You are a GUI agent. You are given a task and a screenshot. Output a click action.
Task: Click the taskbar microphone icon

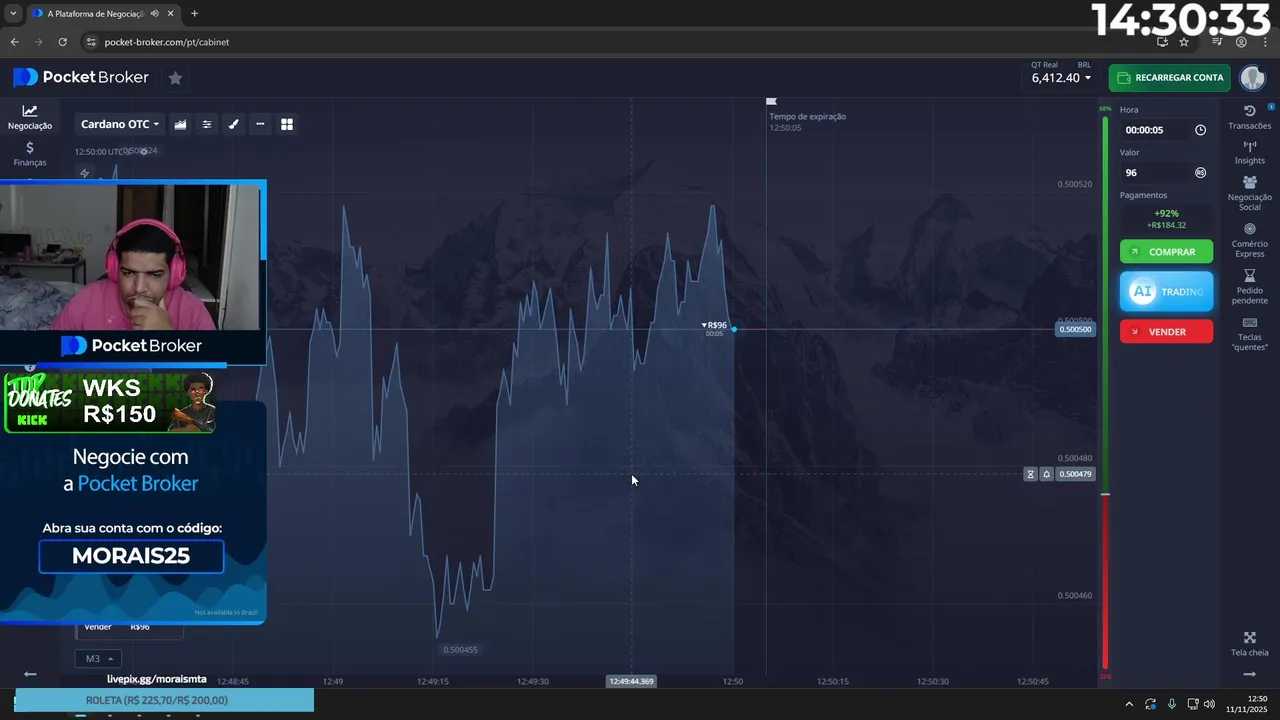(x=1171, y=704)
